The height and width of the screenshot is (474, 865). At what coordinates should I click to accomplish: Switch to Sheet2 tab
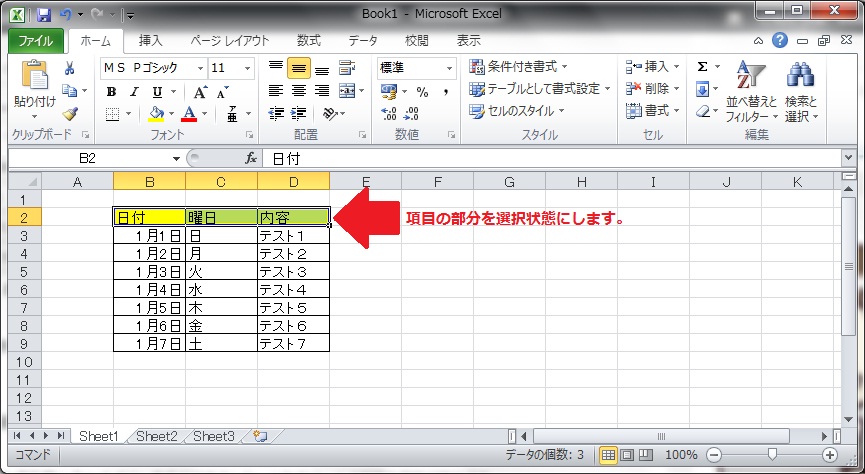pyautogui.click(x=157, y=436)
